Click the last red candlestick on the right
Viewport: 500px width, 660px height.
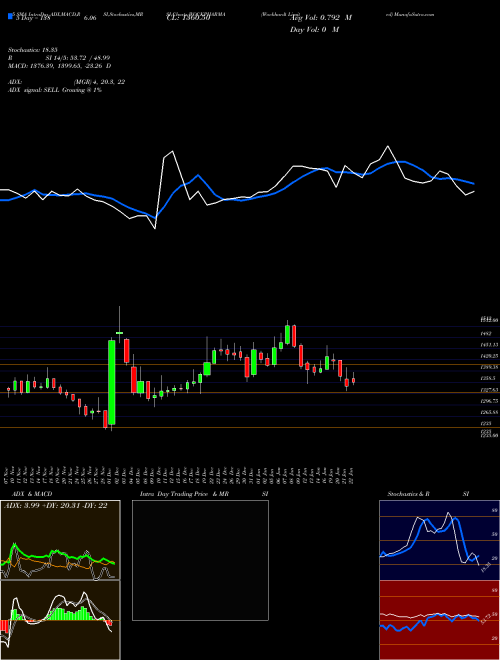(354, 381)
